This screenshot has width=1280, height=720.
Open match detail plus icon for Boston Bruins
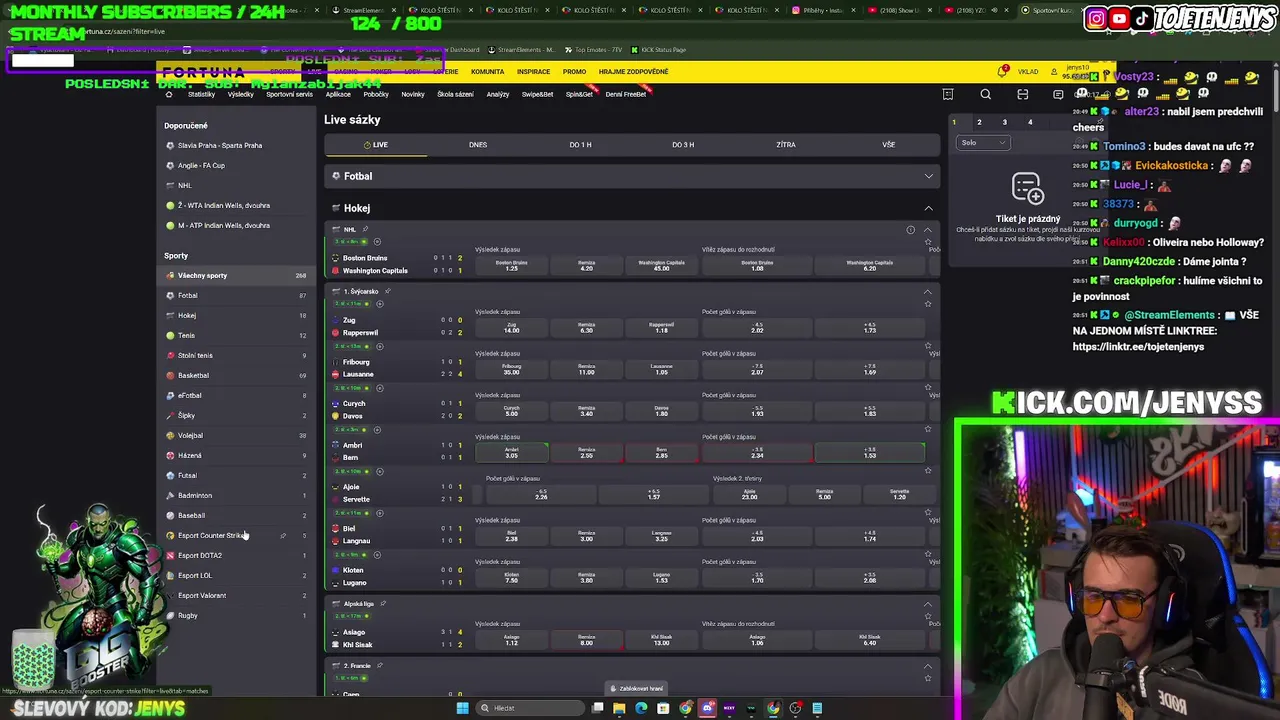pyautogui.click(x=377, y=241)
